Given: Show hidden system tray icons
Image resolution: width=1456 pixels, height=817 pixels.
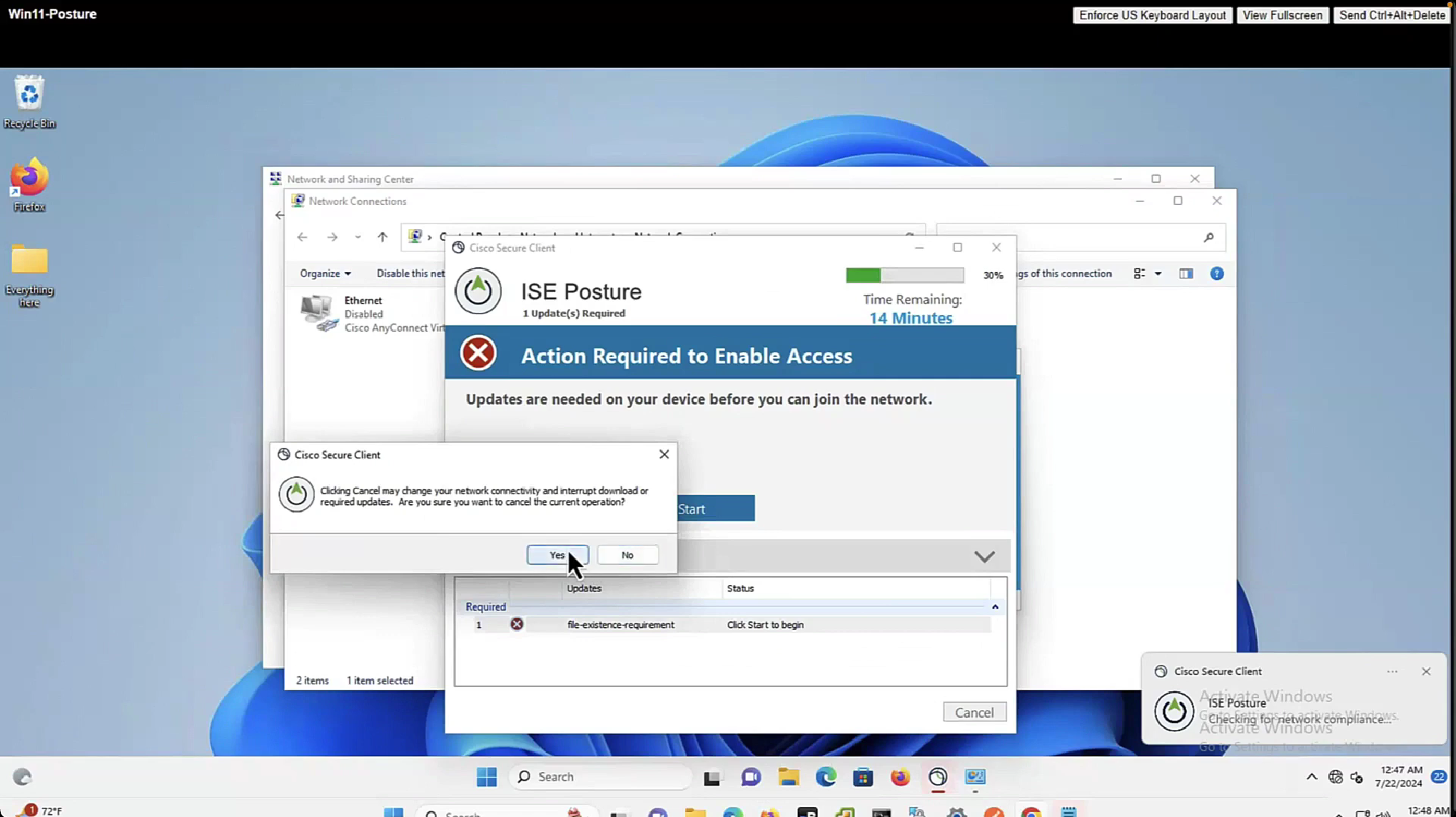Looking at the screenshot, I should tap(1311, 777).
